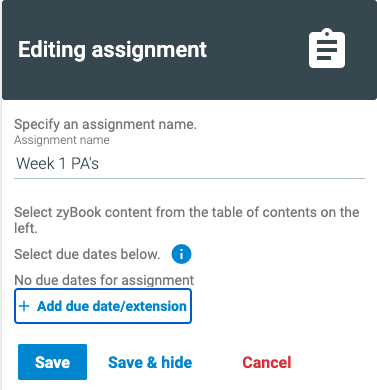Screen dimensions: 377x390
Task: Open the blue due dates info icon
Action: coord(181,254)
